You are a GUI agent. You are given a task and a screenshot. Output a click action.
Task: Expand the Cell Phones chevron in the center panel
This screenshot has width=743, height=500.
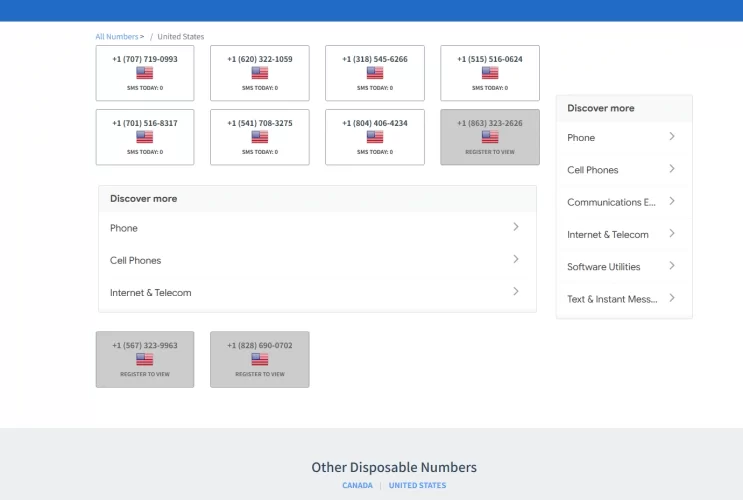(516, 259)
